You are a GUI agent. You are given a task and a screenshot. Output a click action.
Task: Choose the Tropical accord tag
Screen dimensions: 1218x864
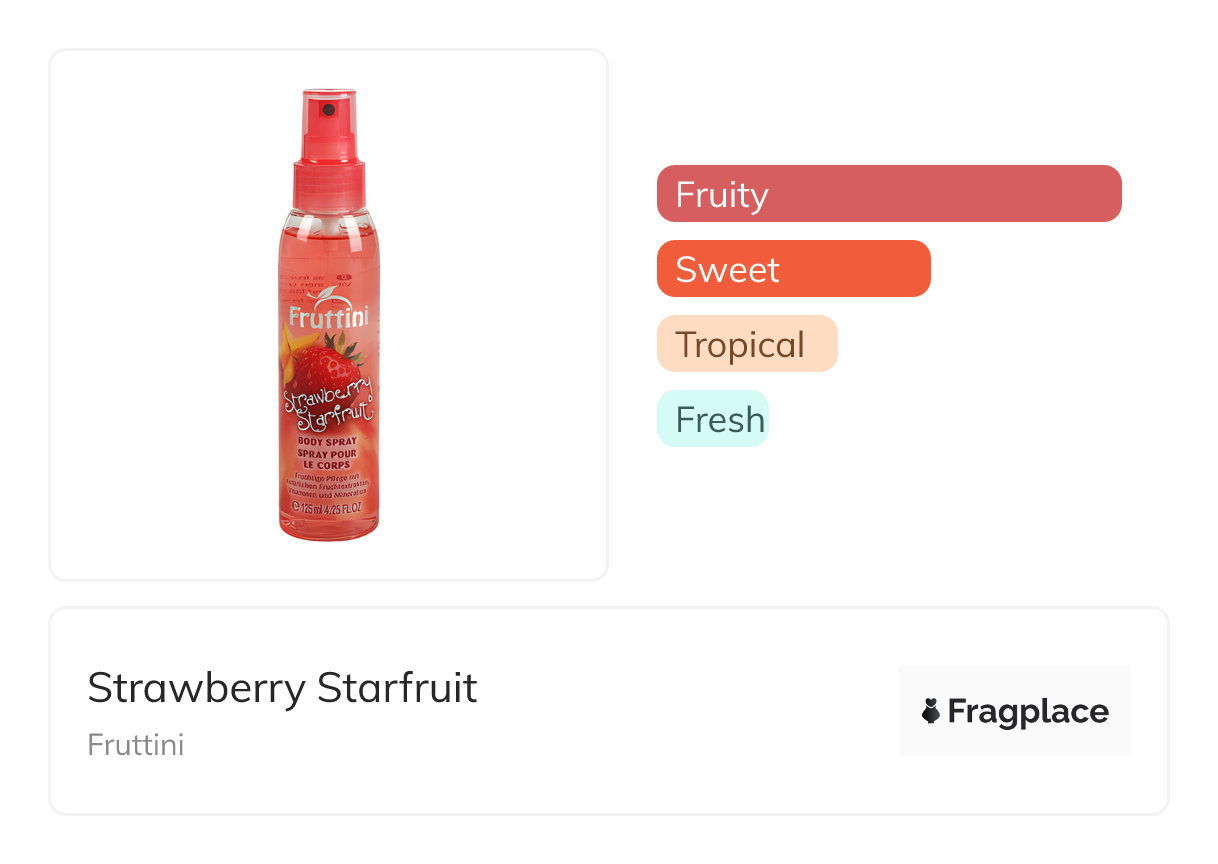click(746, 344)
